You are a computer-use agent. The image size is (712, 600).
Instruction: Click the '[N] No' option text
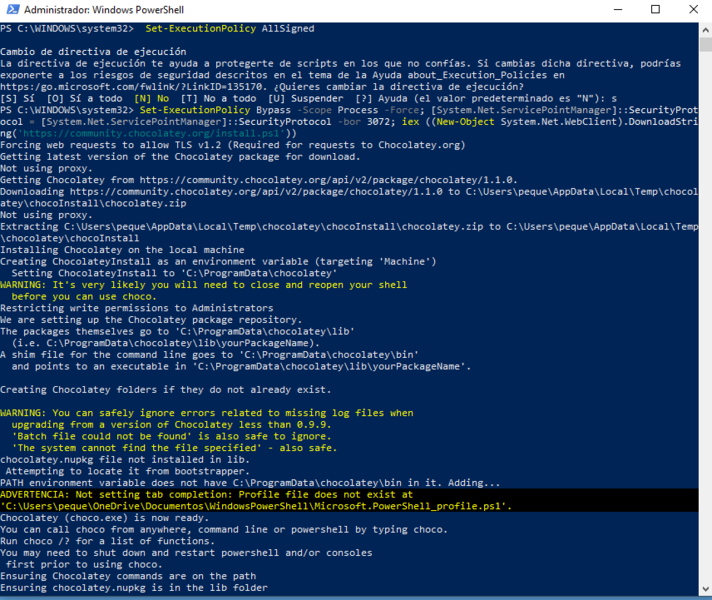pos(152,99)
